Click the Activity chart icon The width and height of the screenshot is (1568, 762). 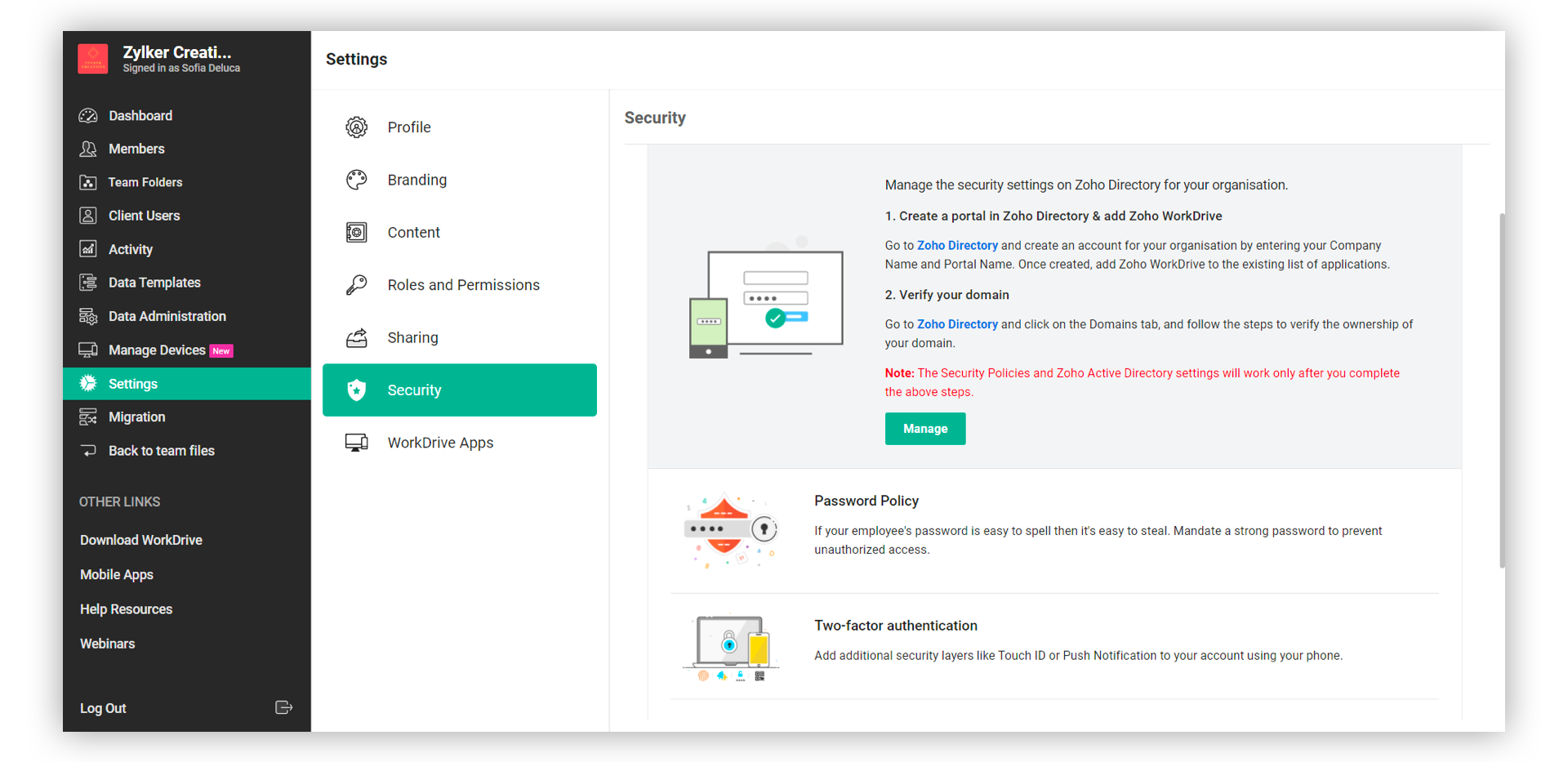point(88,249)
